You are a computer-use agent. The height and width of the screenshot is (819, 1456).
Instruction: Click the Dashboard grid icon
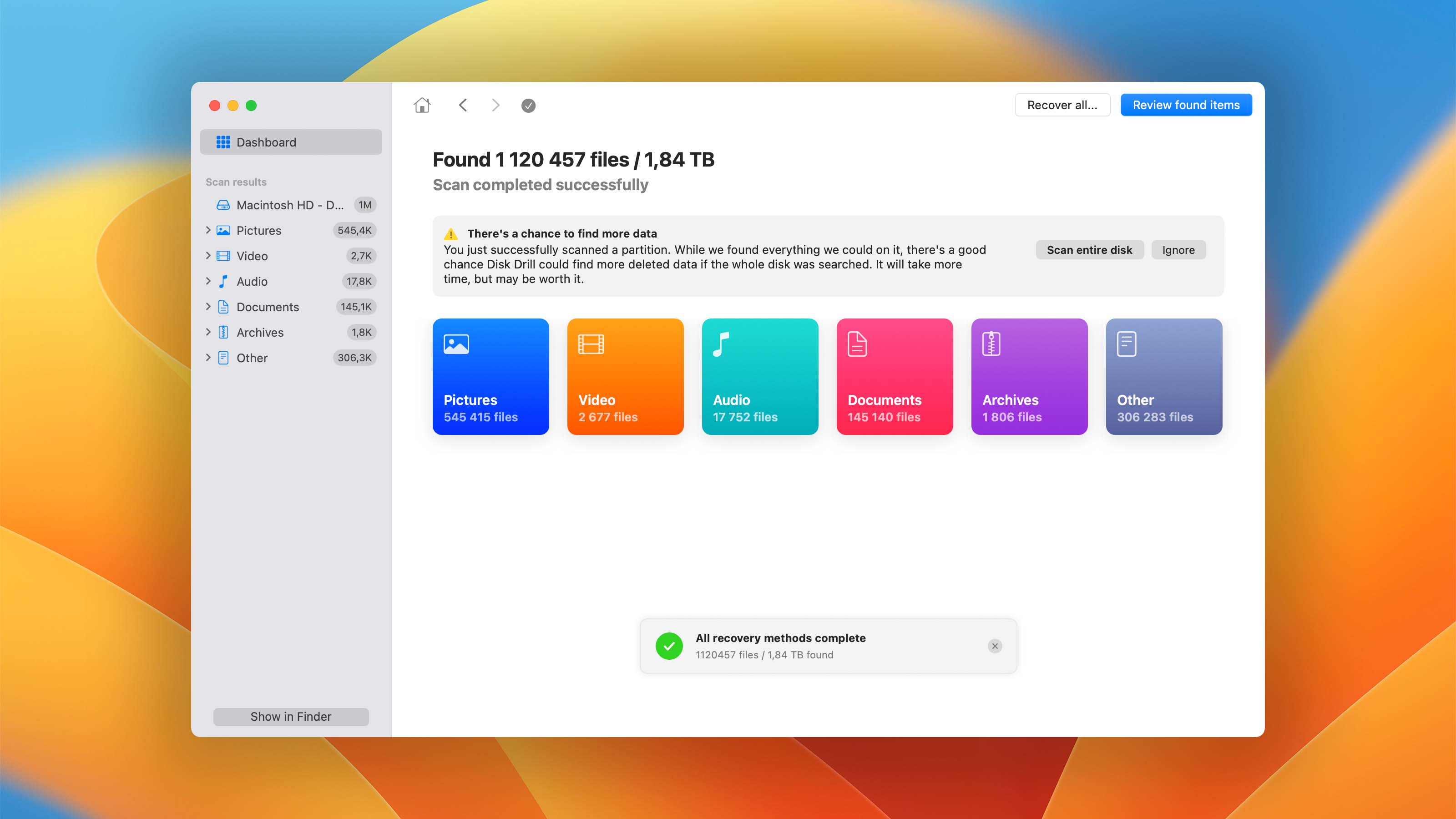coord(223,142)
